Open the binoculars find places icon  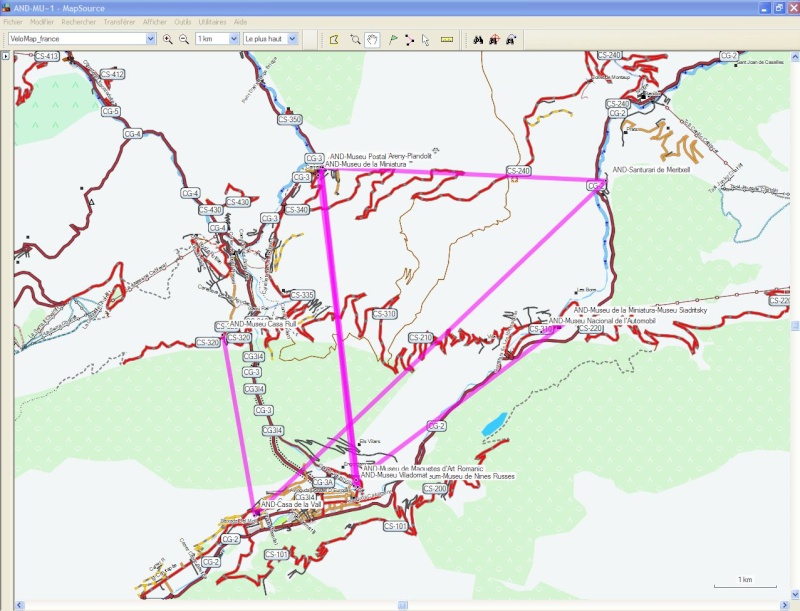point(478,39)
